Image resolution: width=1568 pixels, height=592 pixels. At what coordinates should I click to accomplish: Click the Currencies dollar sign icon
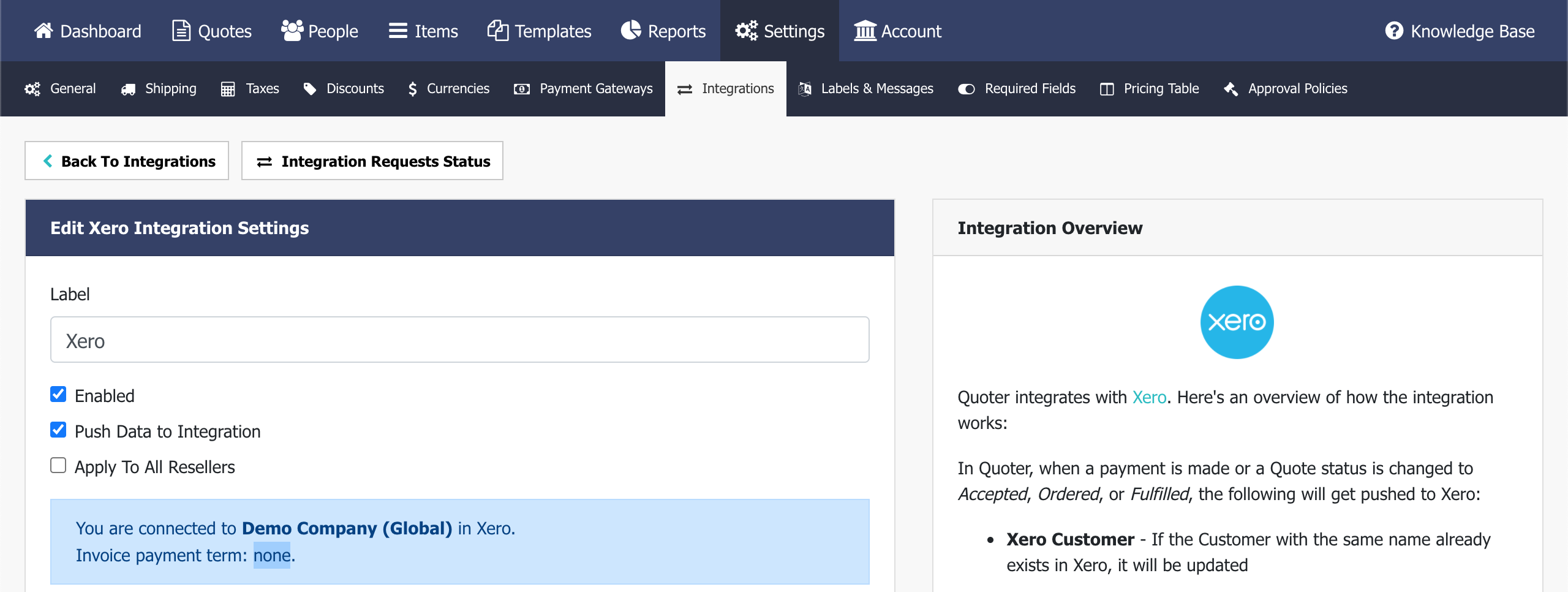413,89
